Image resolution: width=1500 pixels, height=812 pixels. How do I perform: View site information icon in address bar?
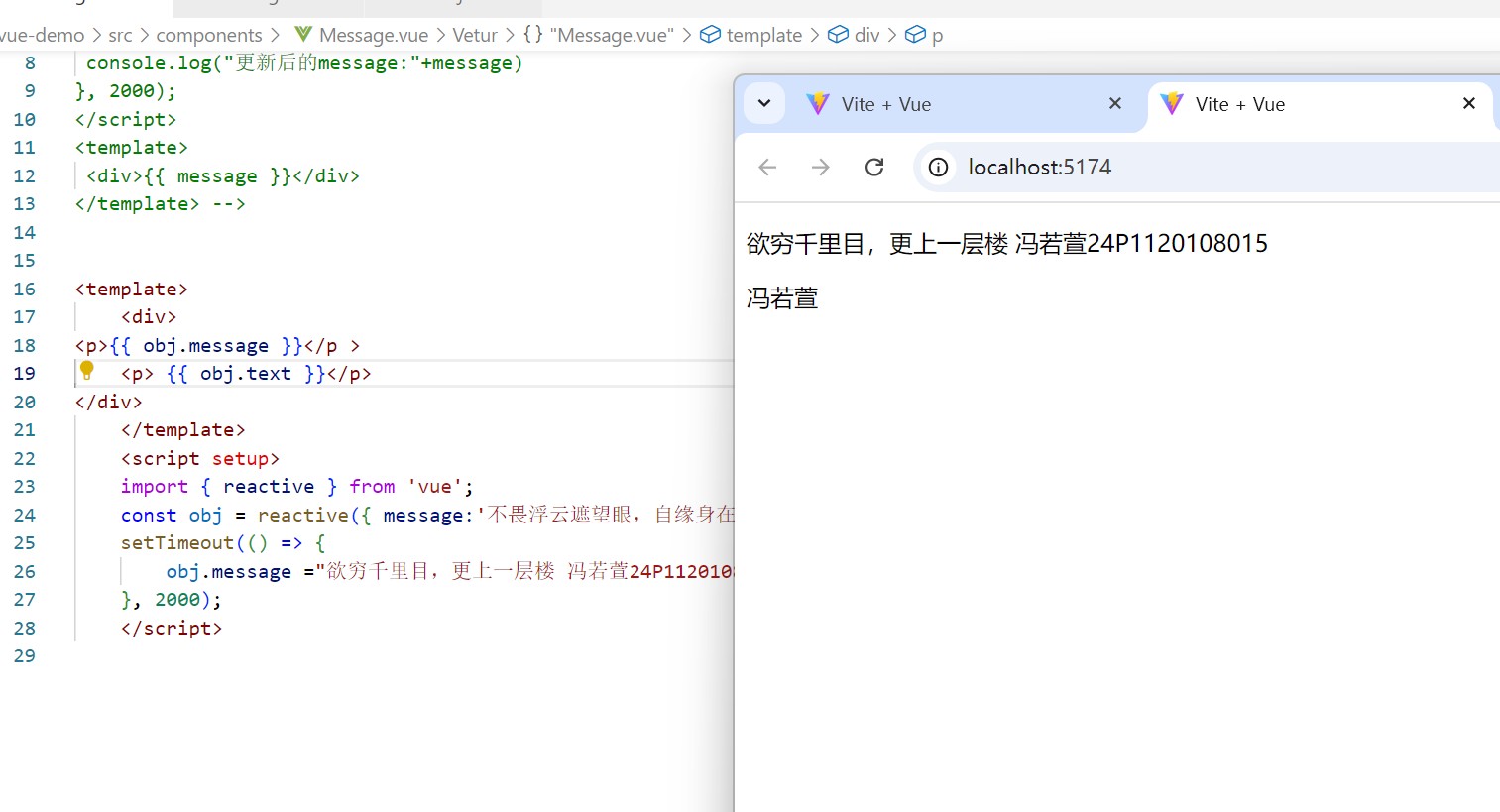pyautogui.click(x=938, y=167)
